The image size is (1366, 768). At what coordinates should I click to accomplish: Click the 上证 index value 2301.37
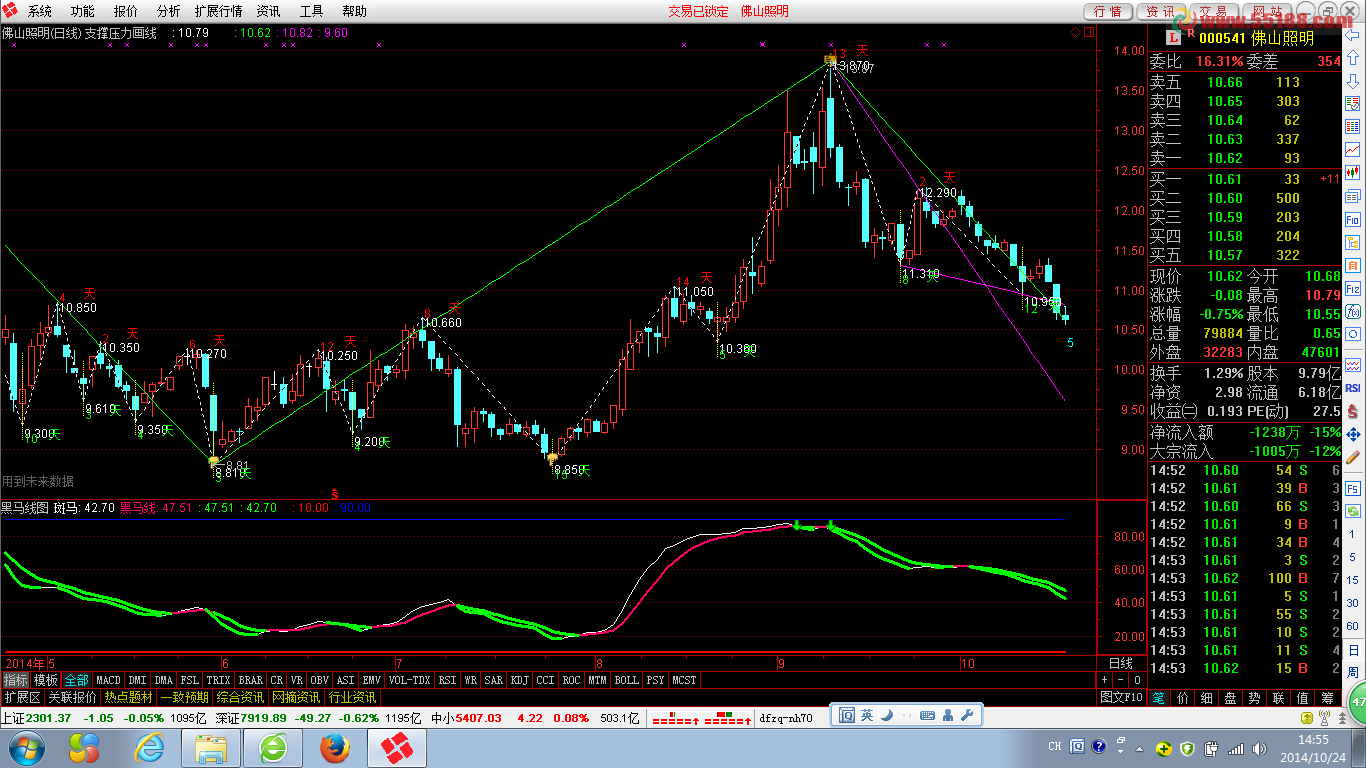pos(49,718)
